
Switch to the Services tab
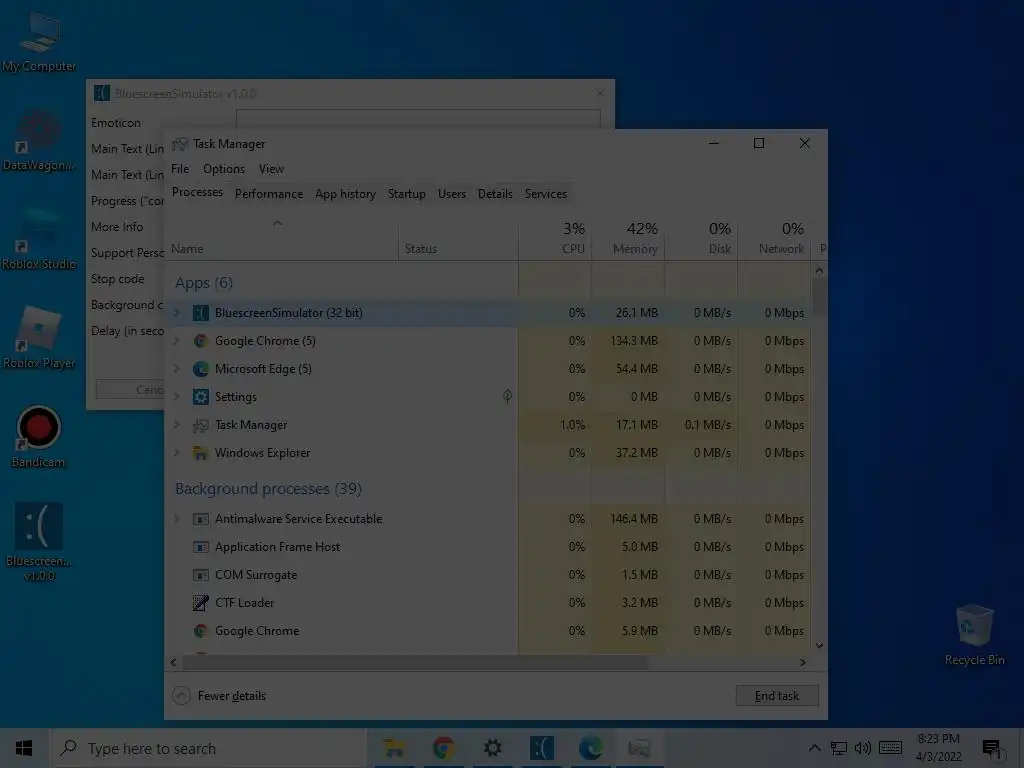pos(546,194)
